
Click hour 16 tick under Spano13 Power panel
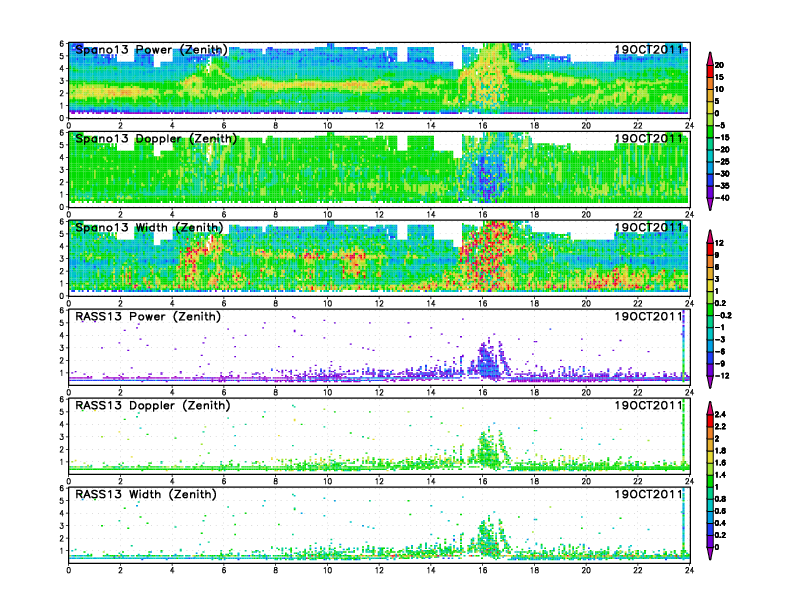[482, 126]
